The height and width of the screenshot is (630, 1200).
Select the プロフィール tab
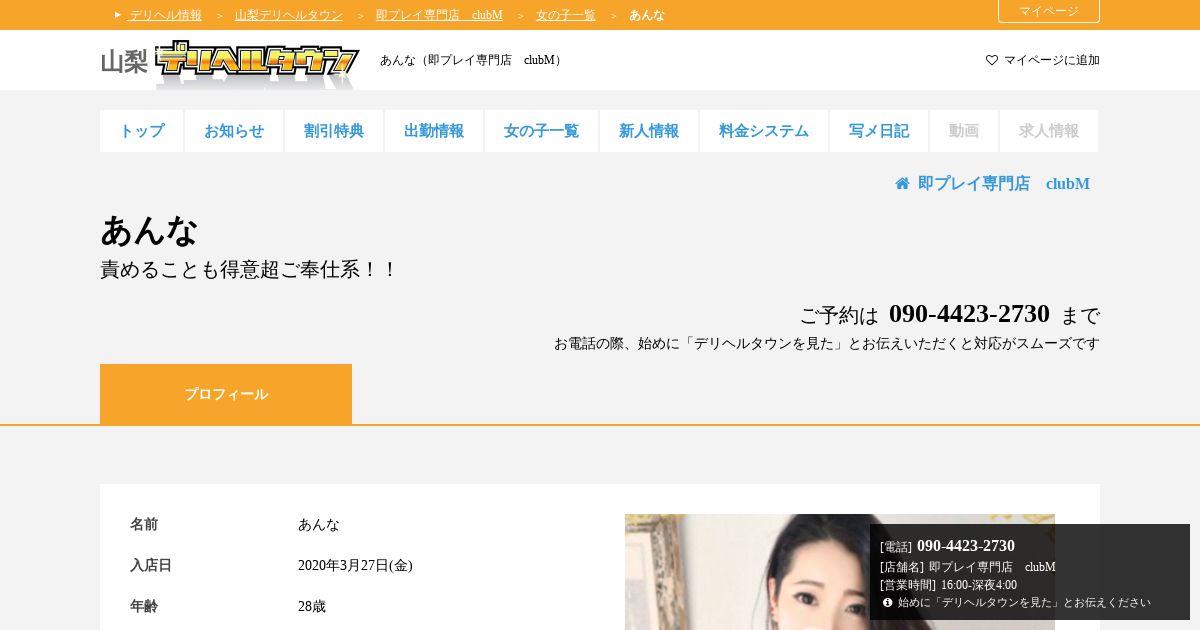tap(226, 394)
